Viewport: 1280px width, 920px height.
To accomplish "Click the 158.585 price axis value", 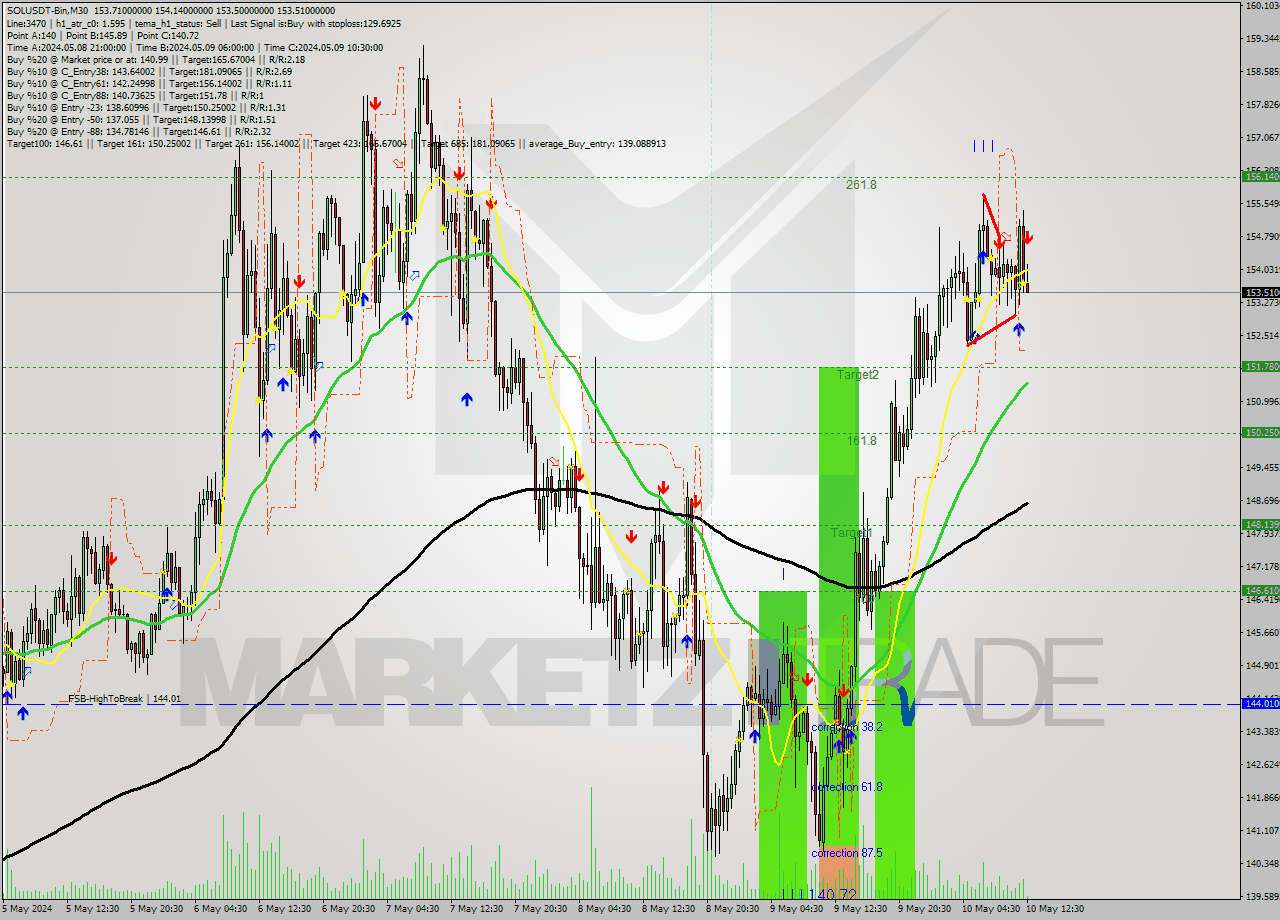I will [1263, 72].
